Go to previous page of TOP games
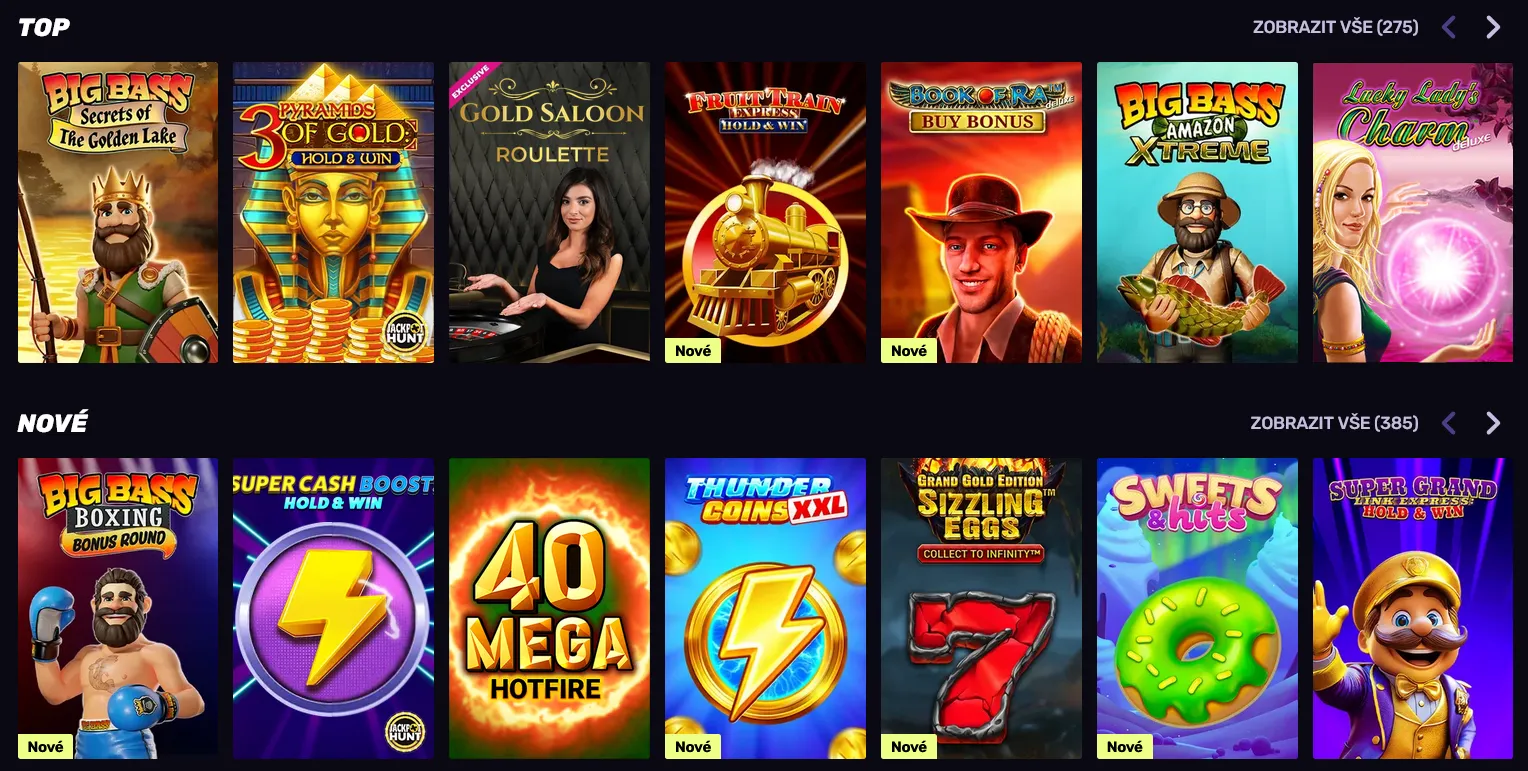The height and width of the screenshot is (771, 1528). click(1449, 27)
